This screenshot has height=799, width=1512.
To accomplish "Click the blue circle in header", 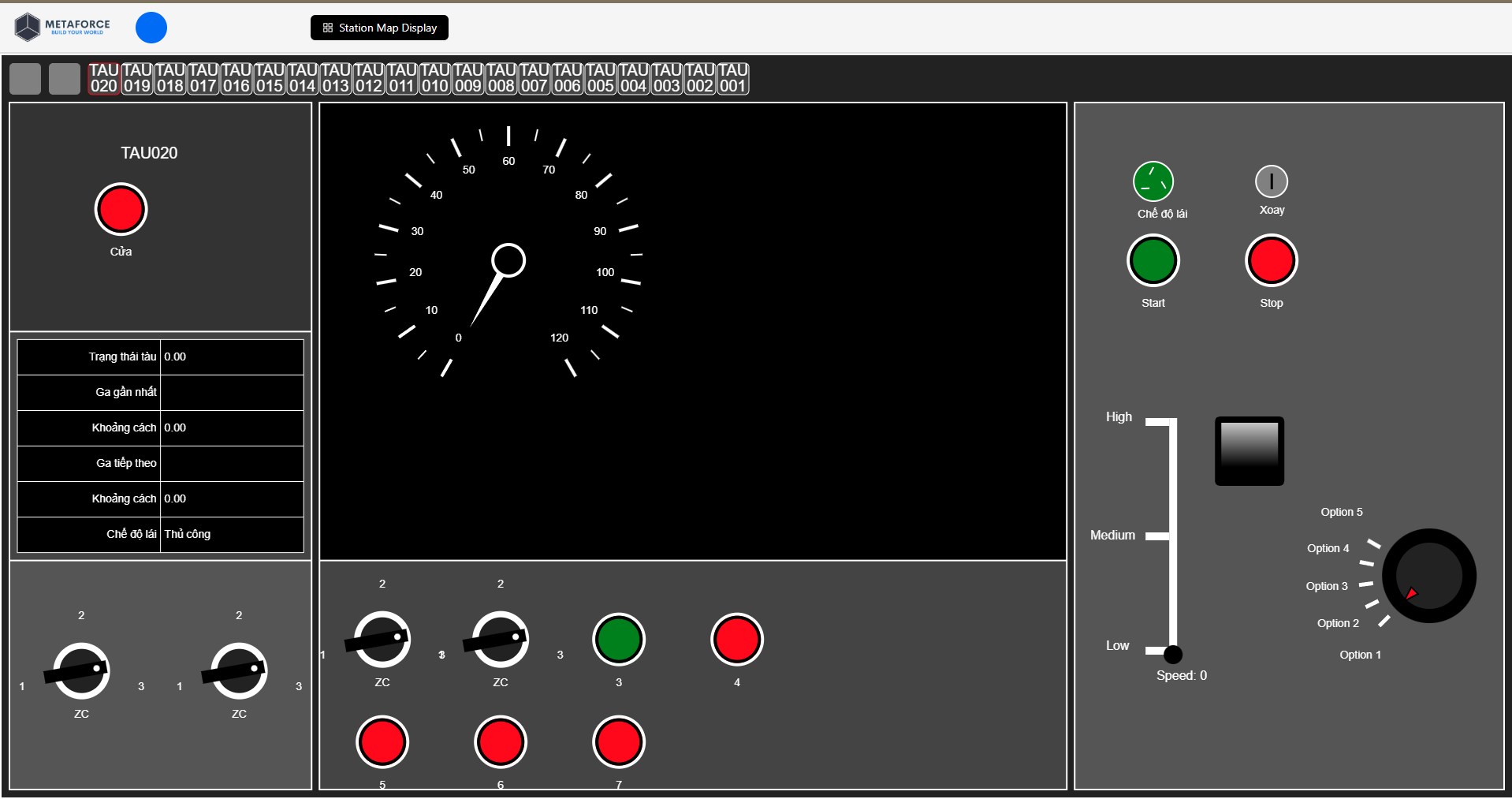I will tap(151, 28).
